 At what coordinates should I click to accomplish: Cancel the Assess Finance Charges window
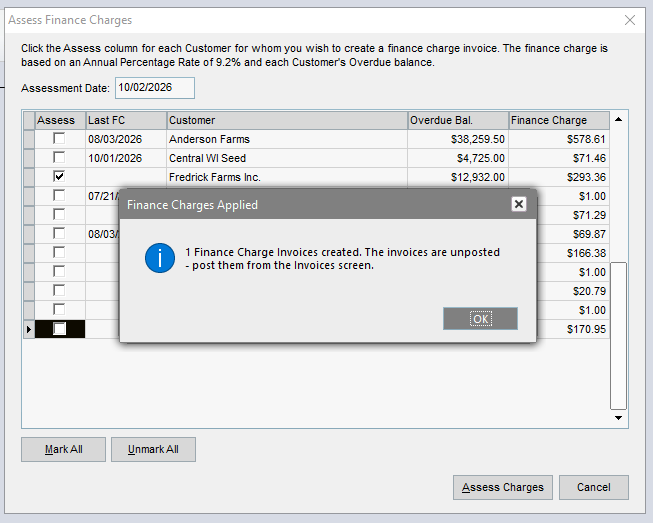click(593, 487)
